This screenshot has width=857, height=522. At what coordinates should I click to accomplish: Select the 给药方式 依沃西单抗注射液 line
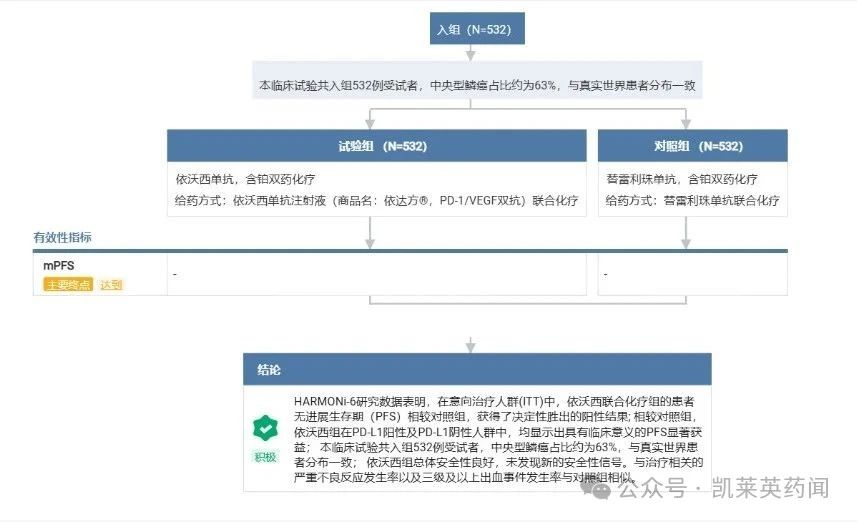coord(376,201)
